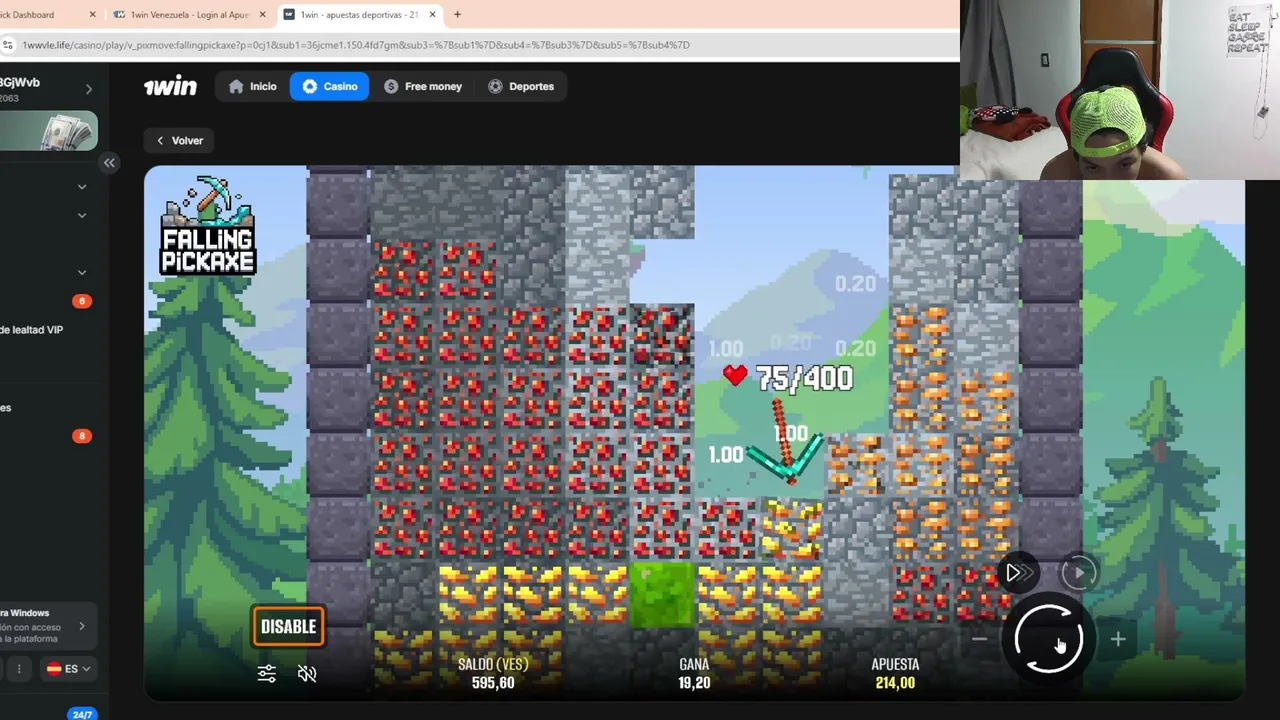Click the Apuesta bet amount 214,00
1280x720 pixels.
pyautogui.click(x=895, y=683)
